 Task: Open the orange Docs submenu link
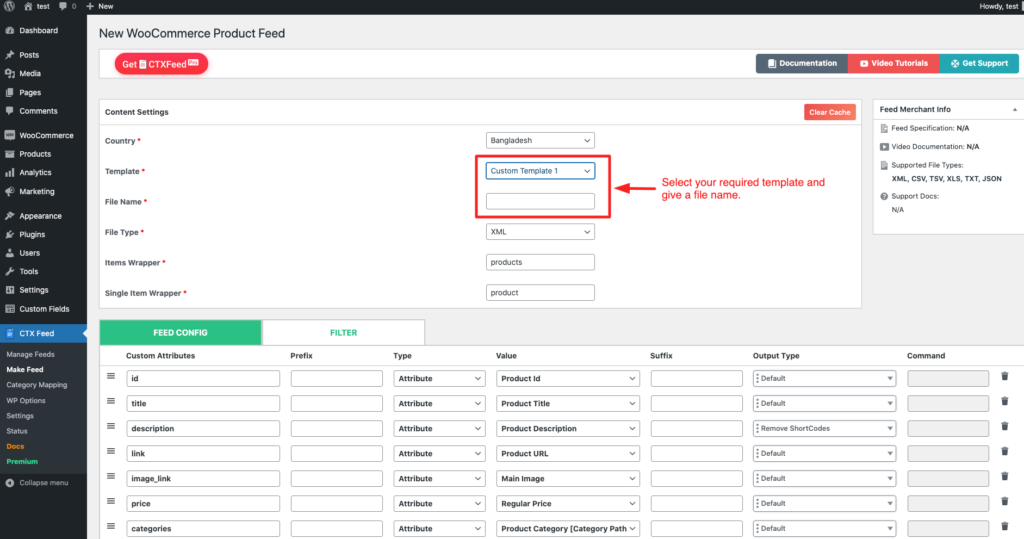[x=15, y=446]
